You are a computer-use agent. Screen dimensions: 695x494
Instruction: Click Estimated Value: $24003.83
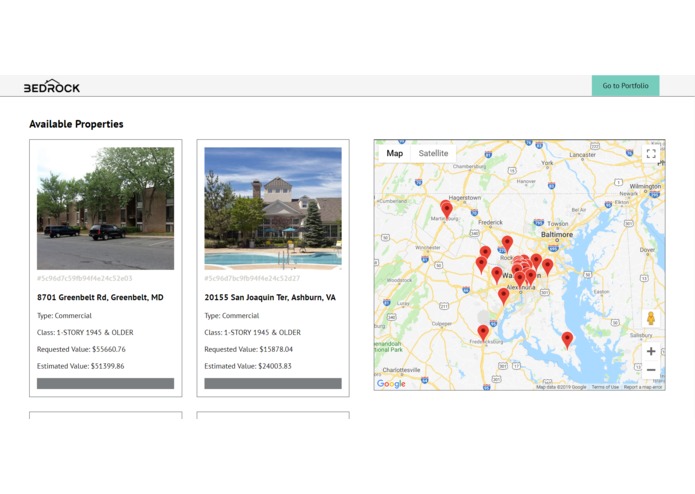coord(248,366)
